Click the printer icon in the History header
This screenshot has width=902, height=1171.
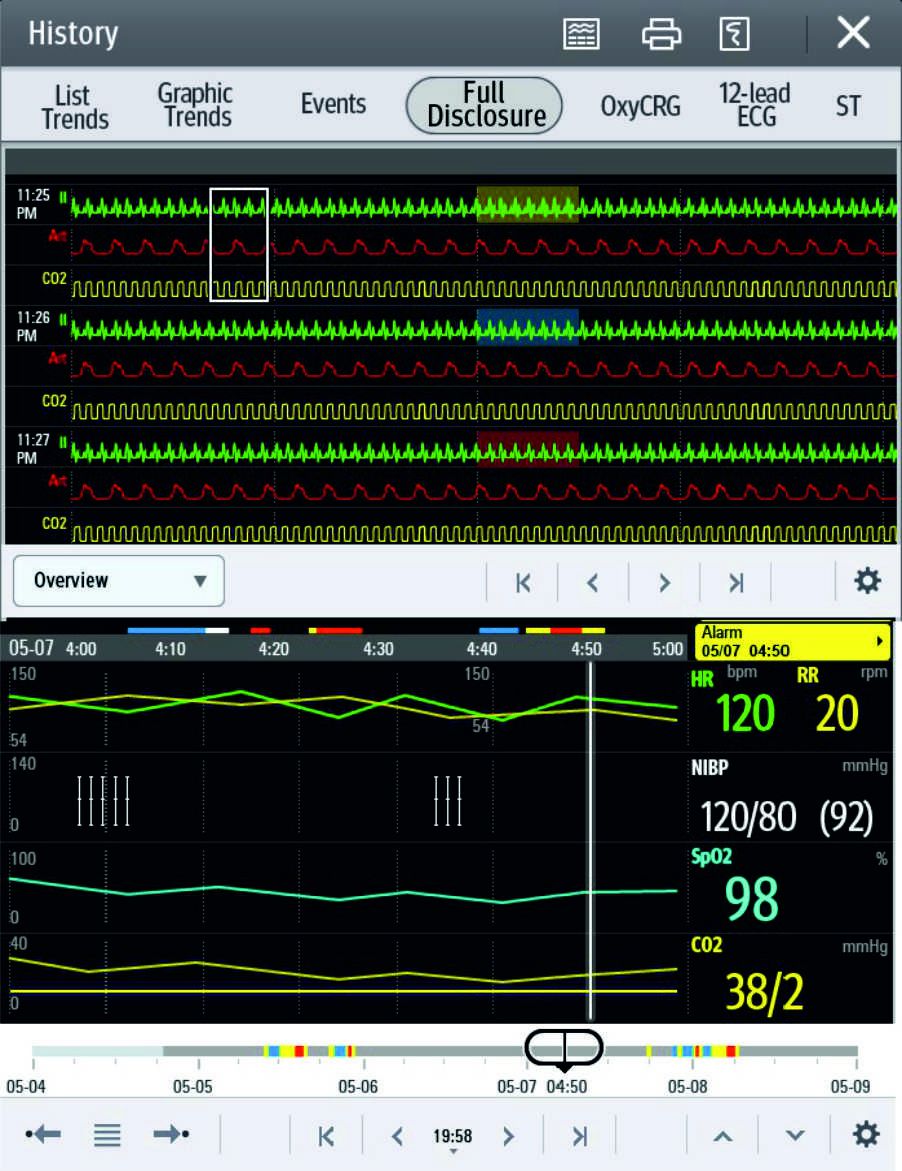pos(661,34)
